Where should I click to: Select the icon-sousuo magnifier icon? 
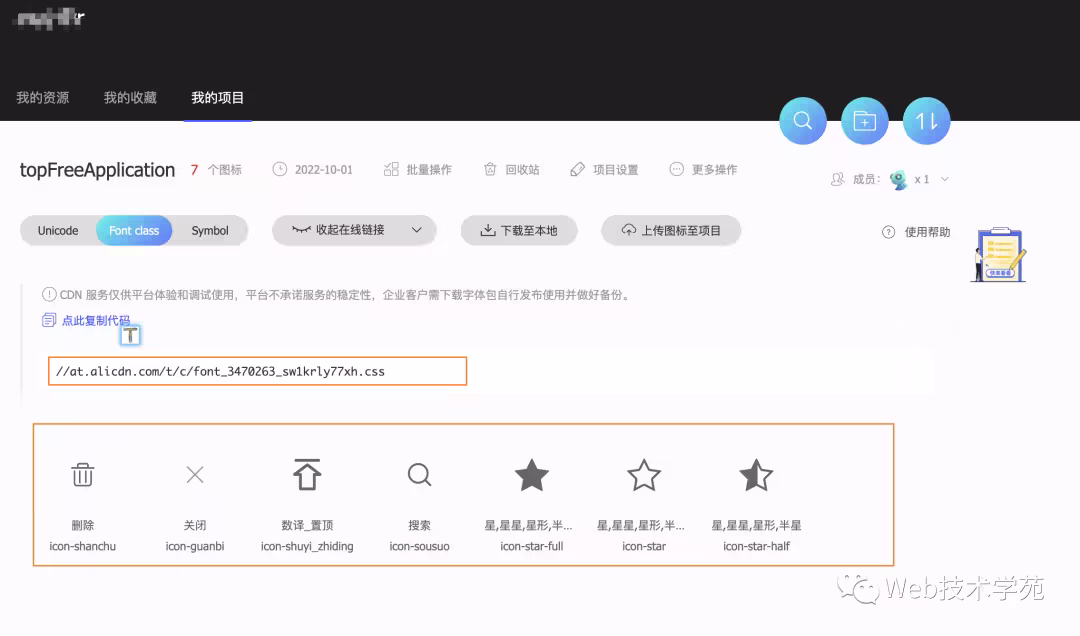[420, 475]
